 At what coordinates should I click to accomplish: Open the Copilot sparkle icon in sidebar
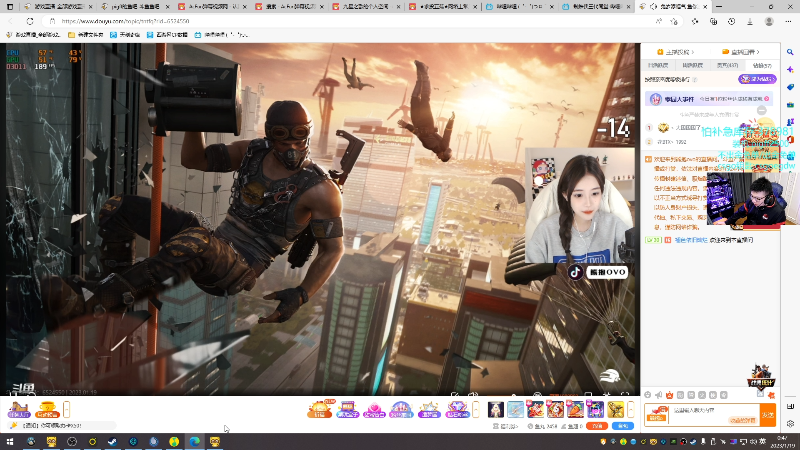coord(790,69)
